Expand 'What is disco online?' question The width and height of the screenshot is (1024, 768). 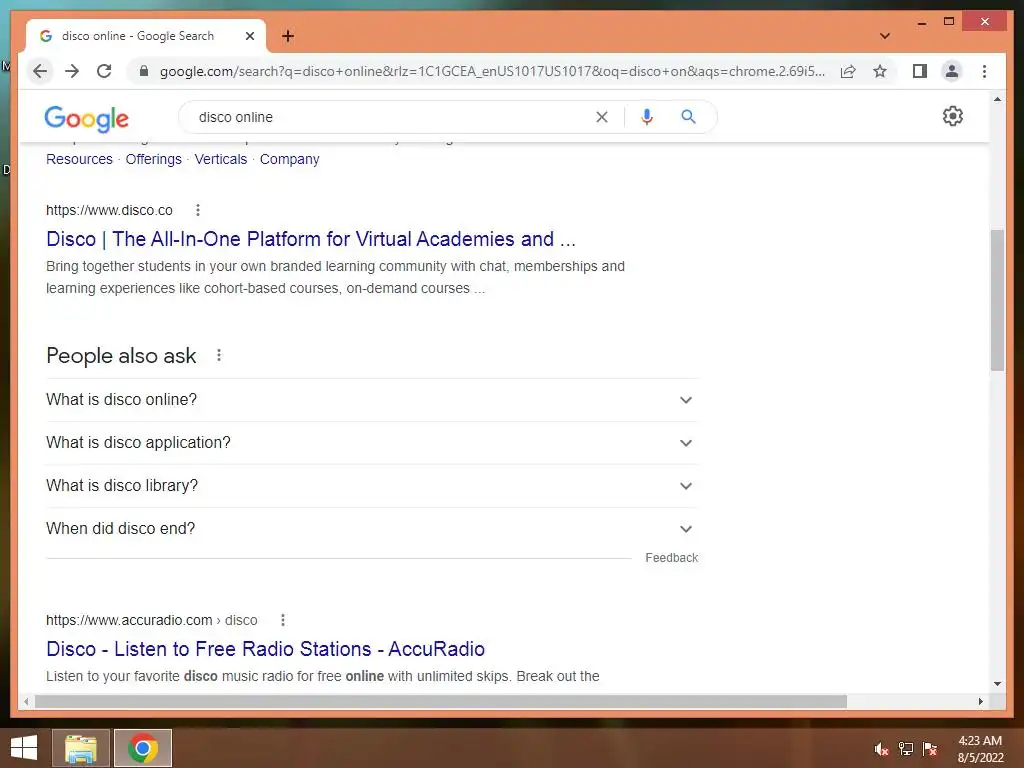pos(372,400)
